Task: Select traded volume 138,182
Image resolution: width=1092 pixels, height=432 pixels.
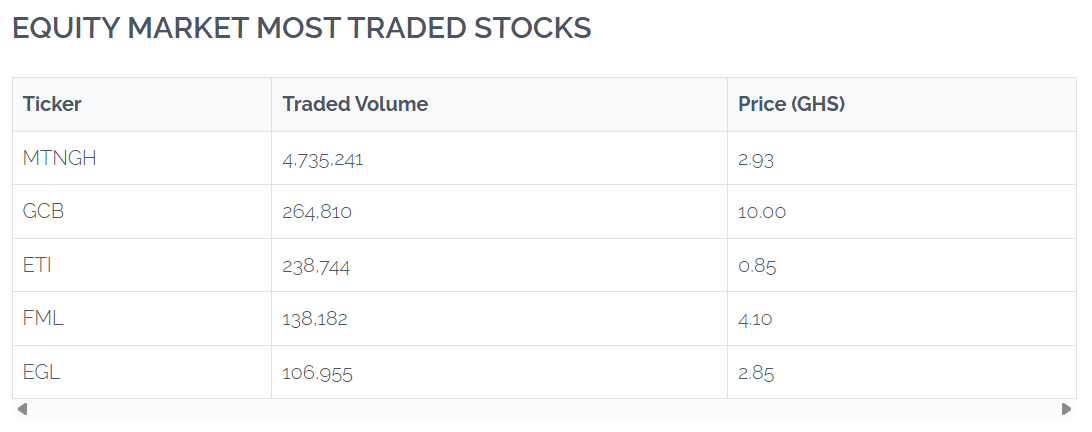Action: pyautogui.click(x=315, y=319)
